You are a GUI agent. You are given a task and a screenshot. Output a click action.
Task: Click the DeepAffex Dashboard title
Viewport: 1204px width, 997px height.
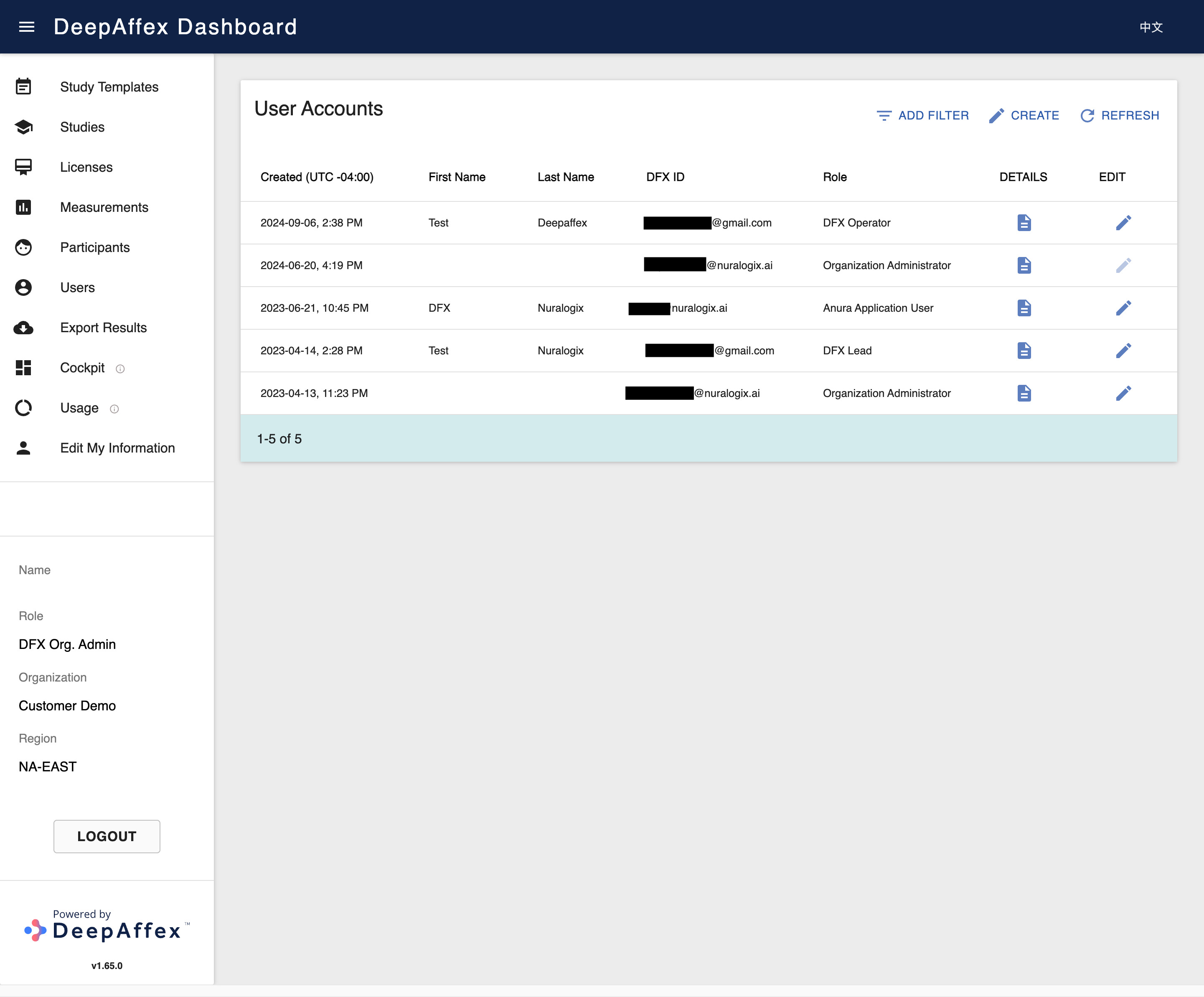(175, 27)
